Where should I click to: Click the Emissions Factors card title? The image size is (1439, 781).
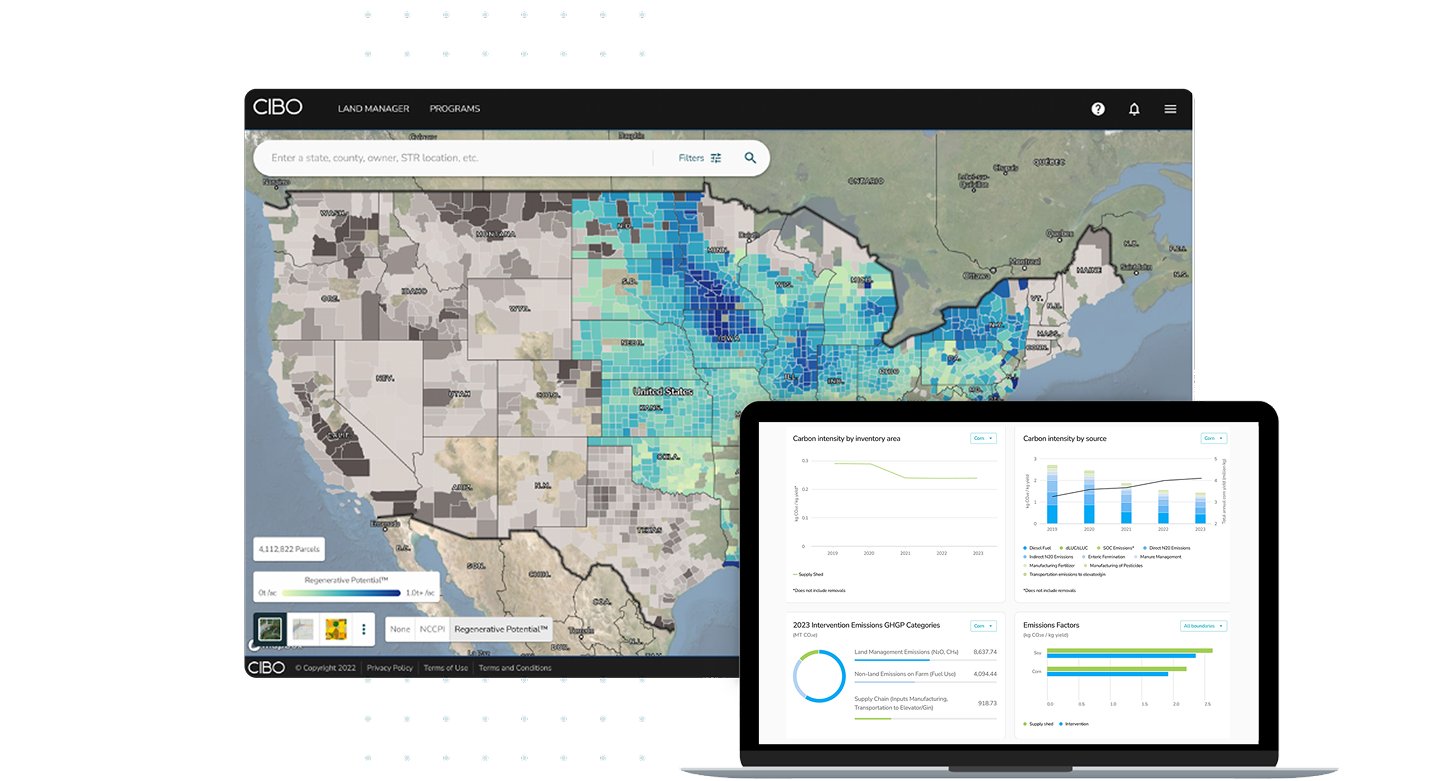(x=1051, y=625)
